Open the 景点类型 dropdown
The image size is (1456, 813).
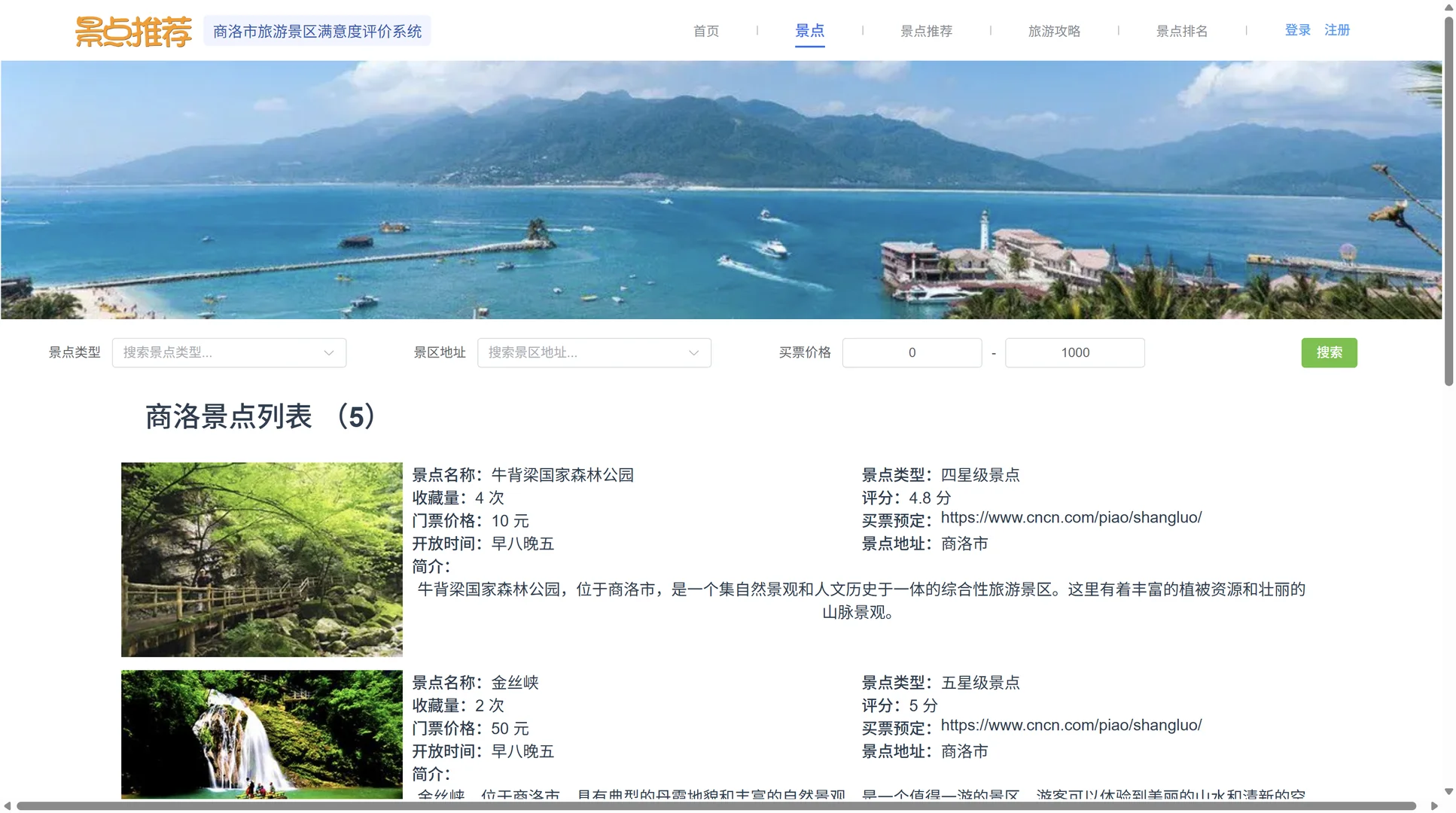click(x=229, y=352)
